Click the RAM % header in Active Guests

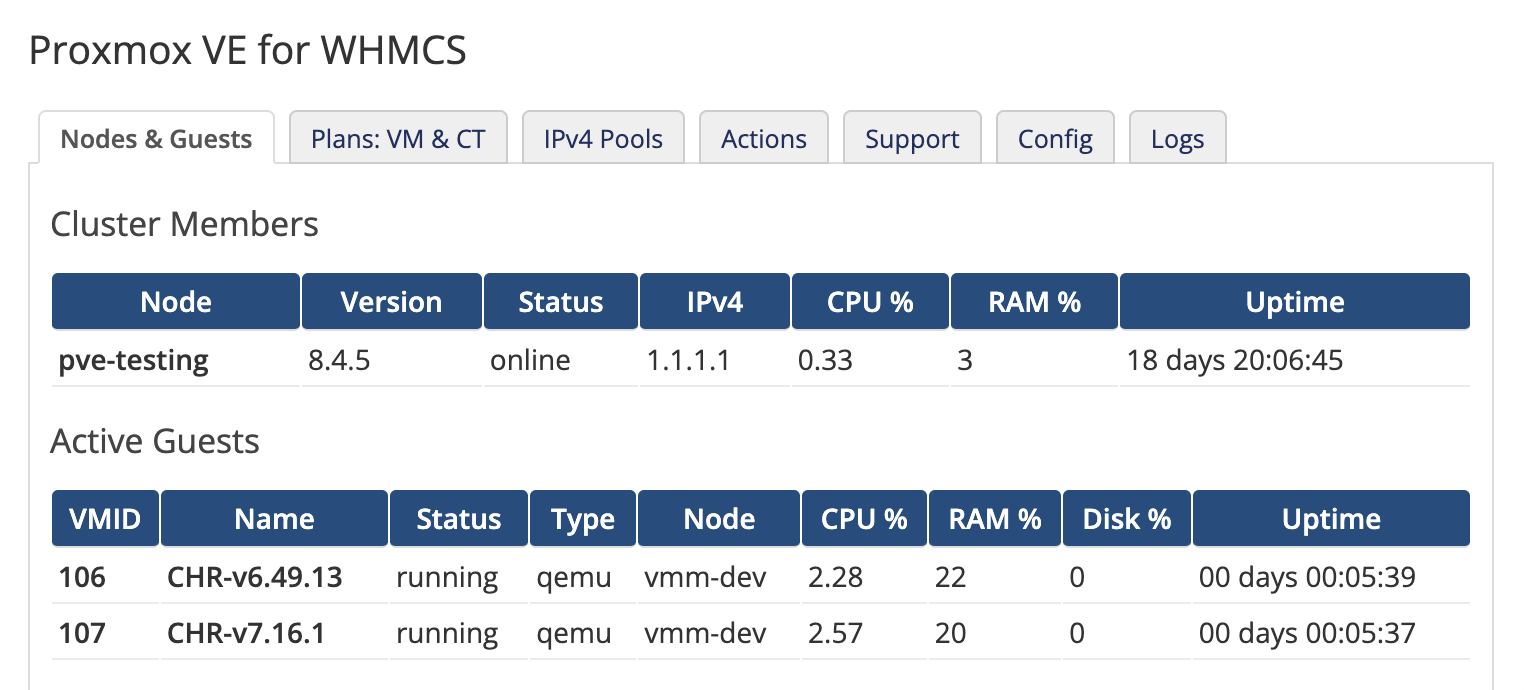tap(995, 518)
